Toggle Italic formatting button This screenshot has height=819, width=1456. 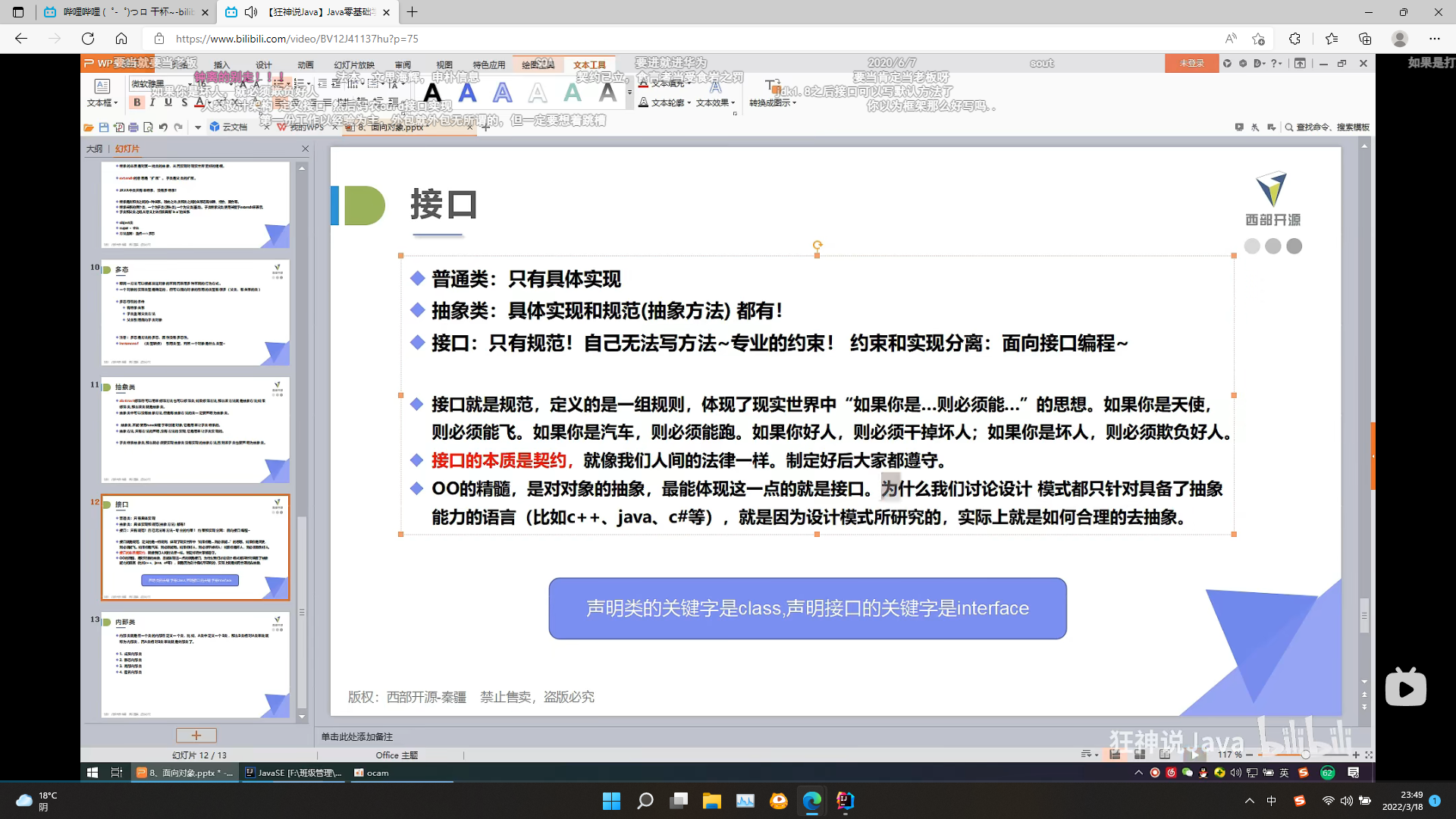click(x=152, y=102)
